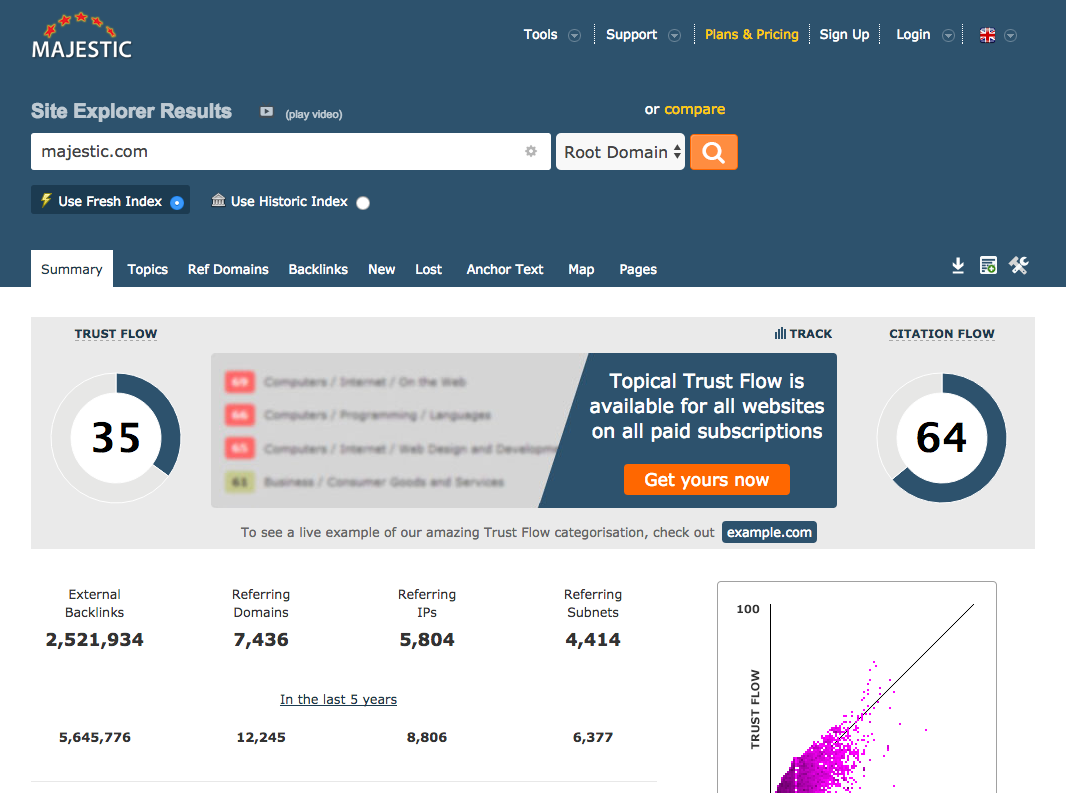Click the Citation Flow 64 gauge
The height and width of the screenshot is (793, 1066).
[942, 437]
